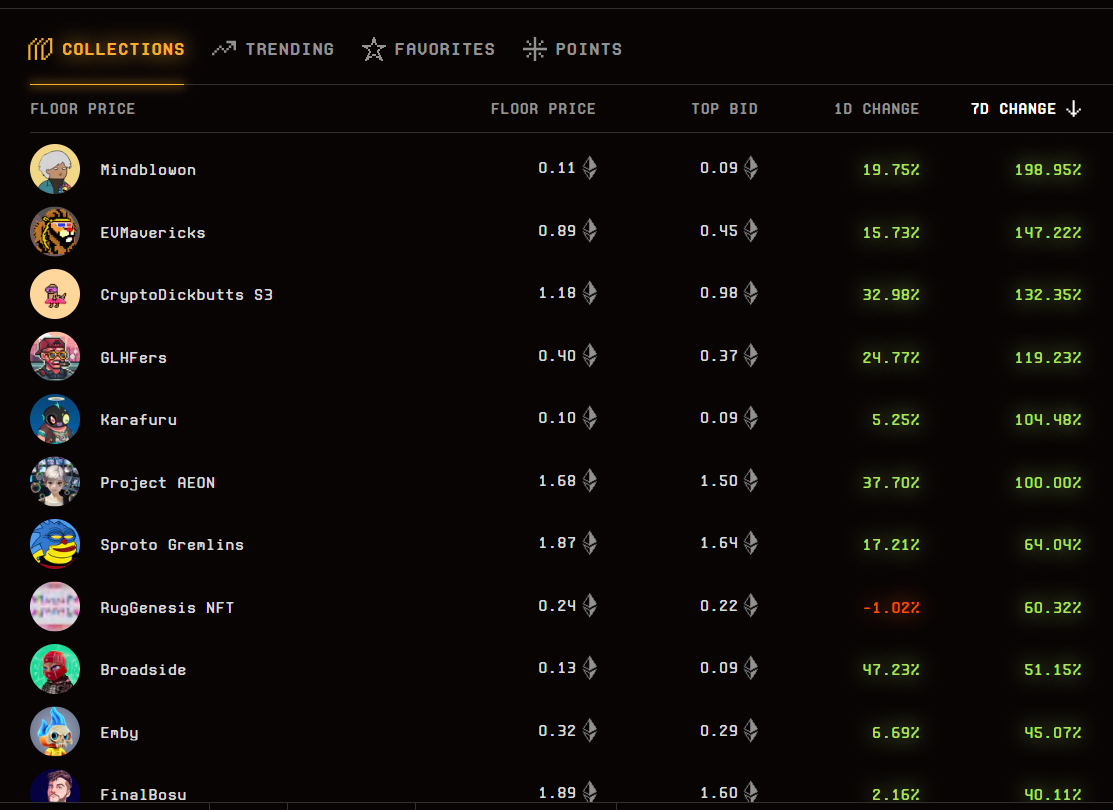
Task: Open the Favorites tab
Action: (x=428, y=49)
